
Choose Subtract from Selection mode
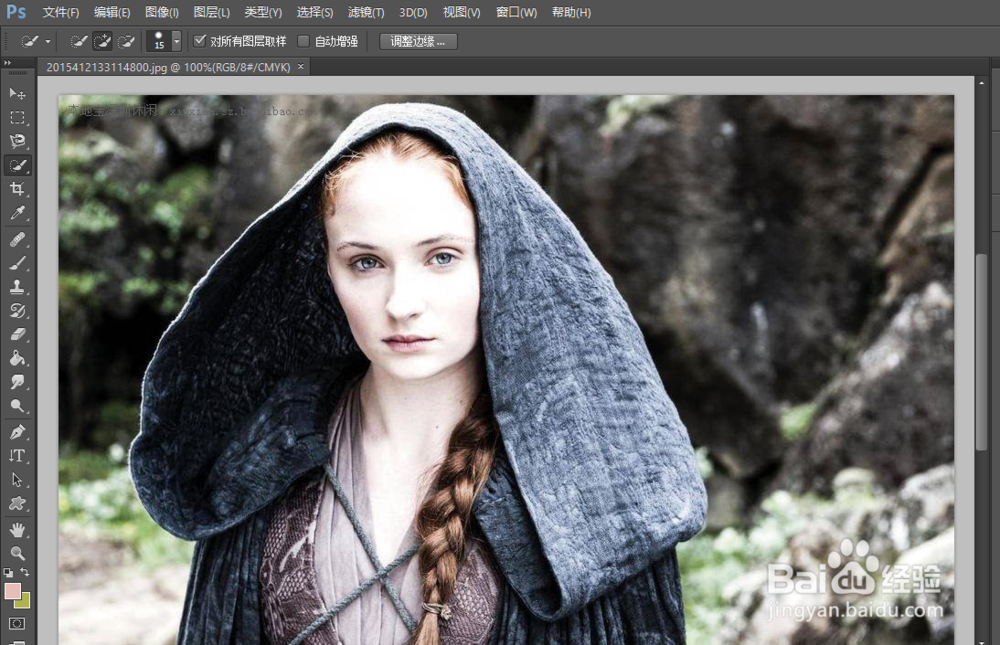(126, 41)
